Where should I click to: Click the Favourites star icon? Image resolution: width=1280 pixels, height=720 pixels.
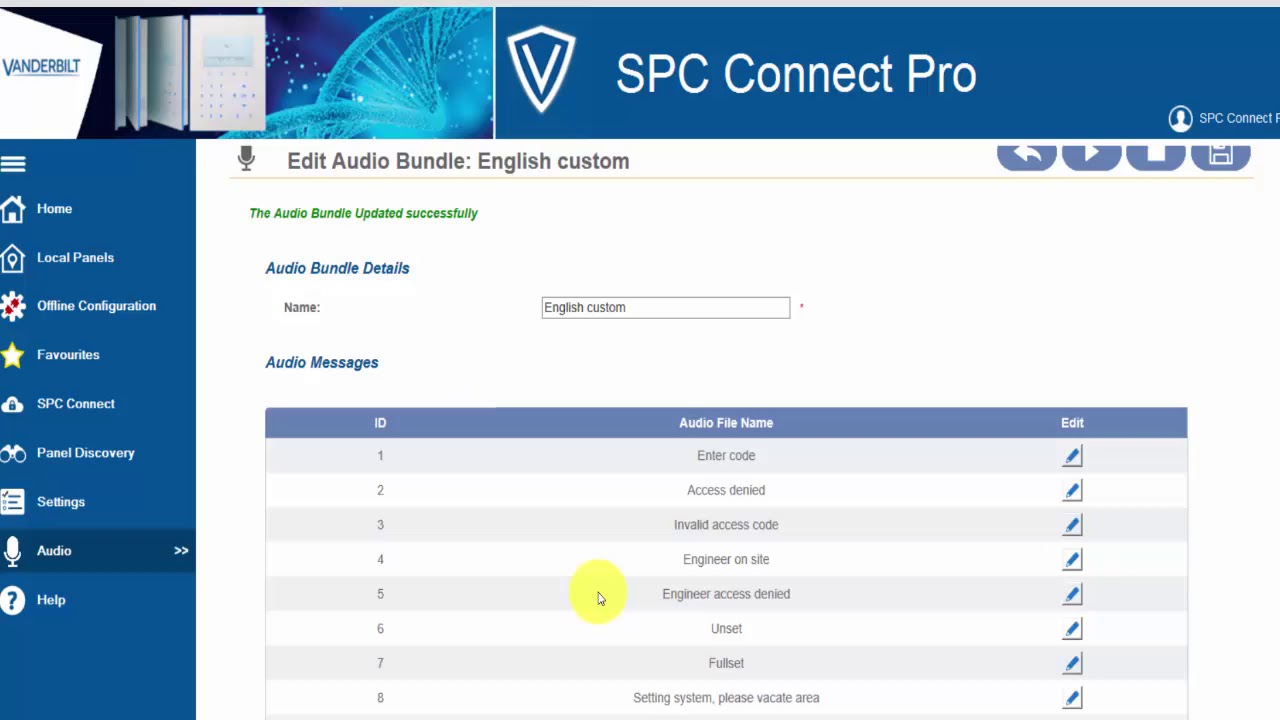13,355
